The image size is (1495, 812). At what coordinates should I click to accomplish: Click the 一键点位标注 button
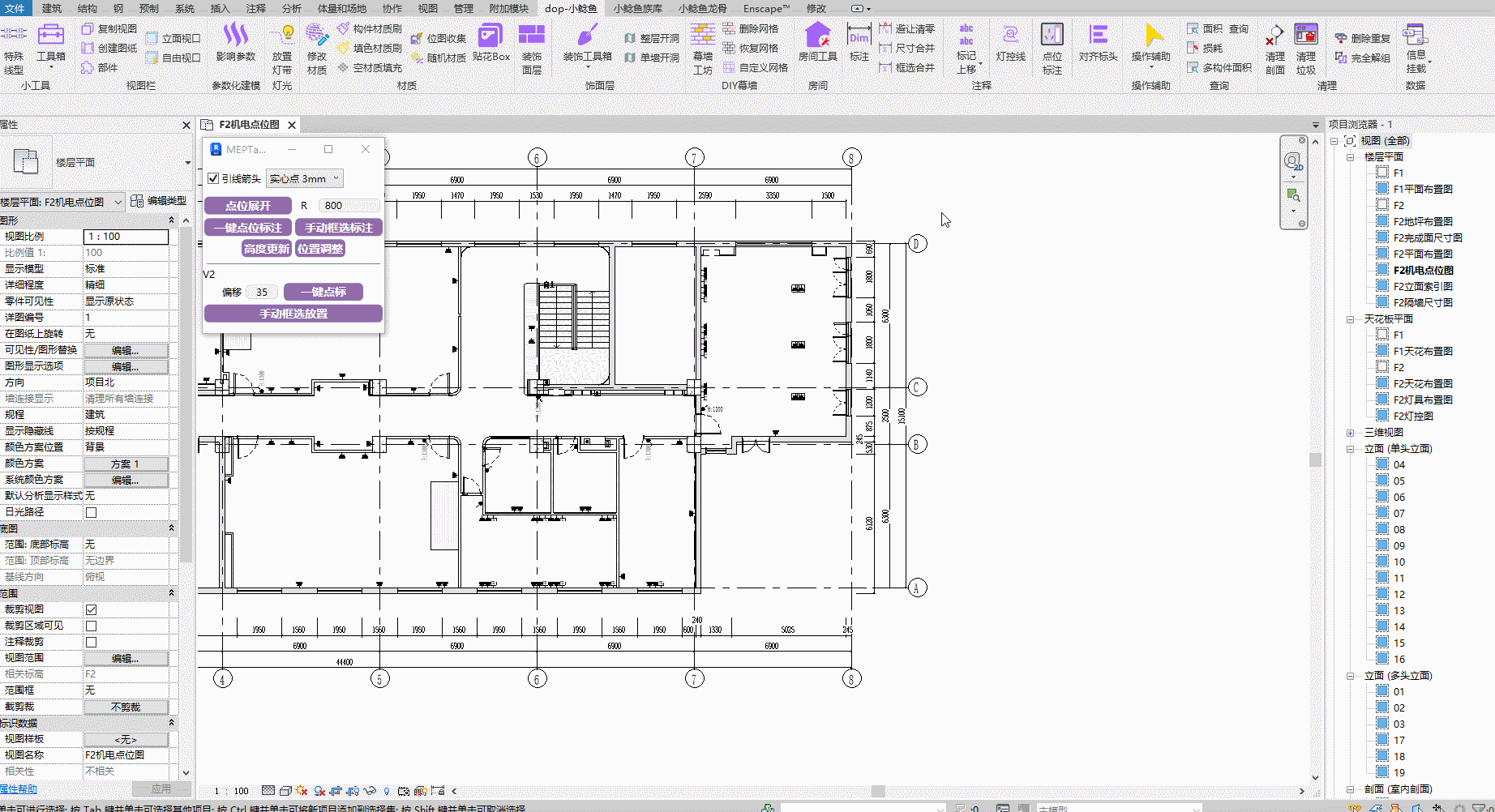[247, 228]
